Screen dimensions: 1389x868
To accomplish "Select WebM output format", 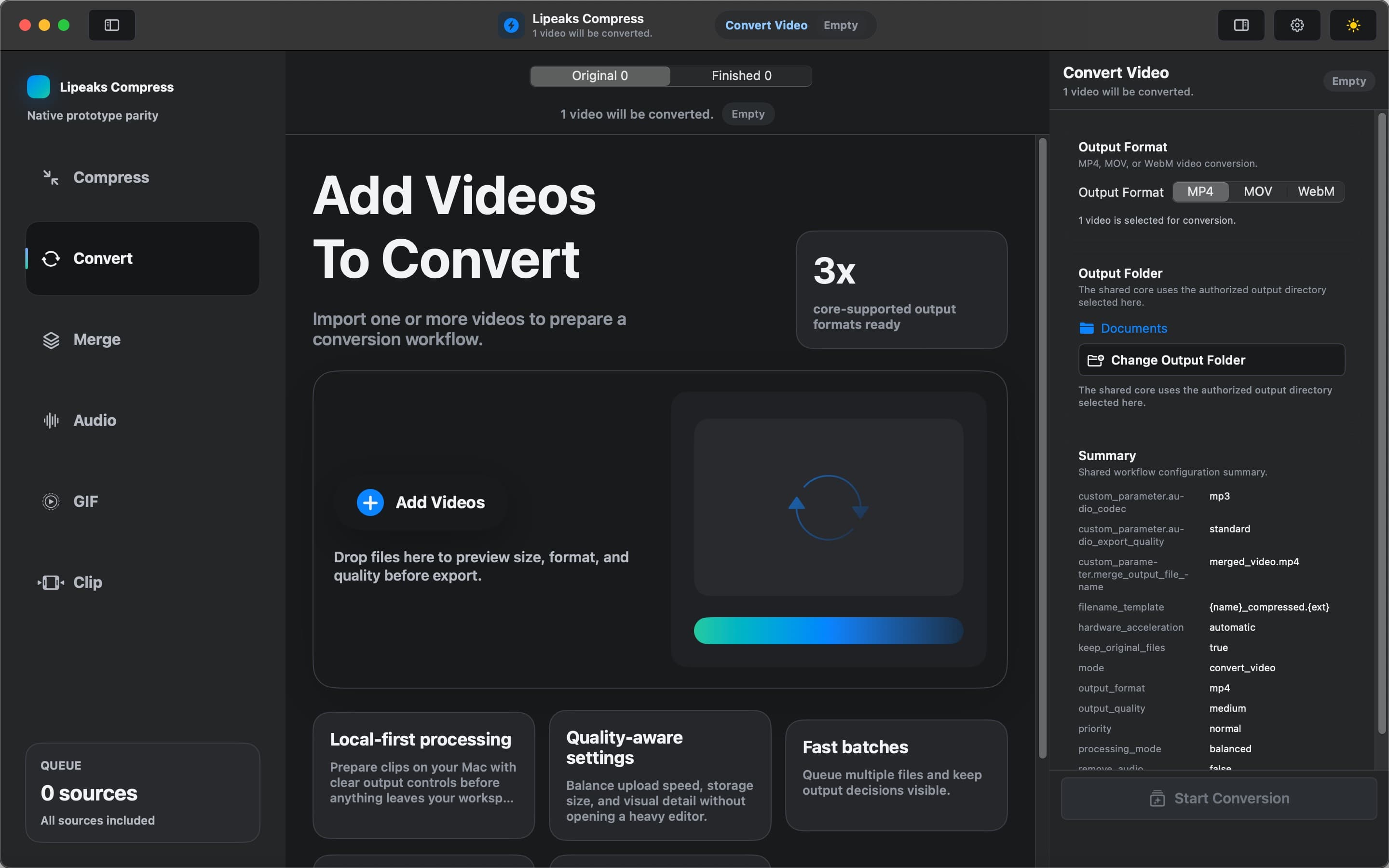I will 1316,192.
